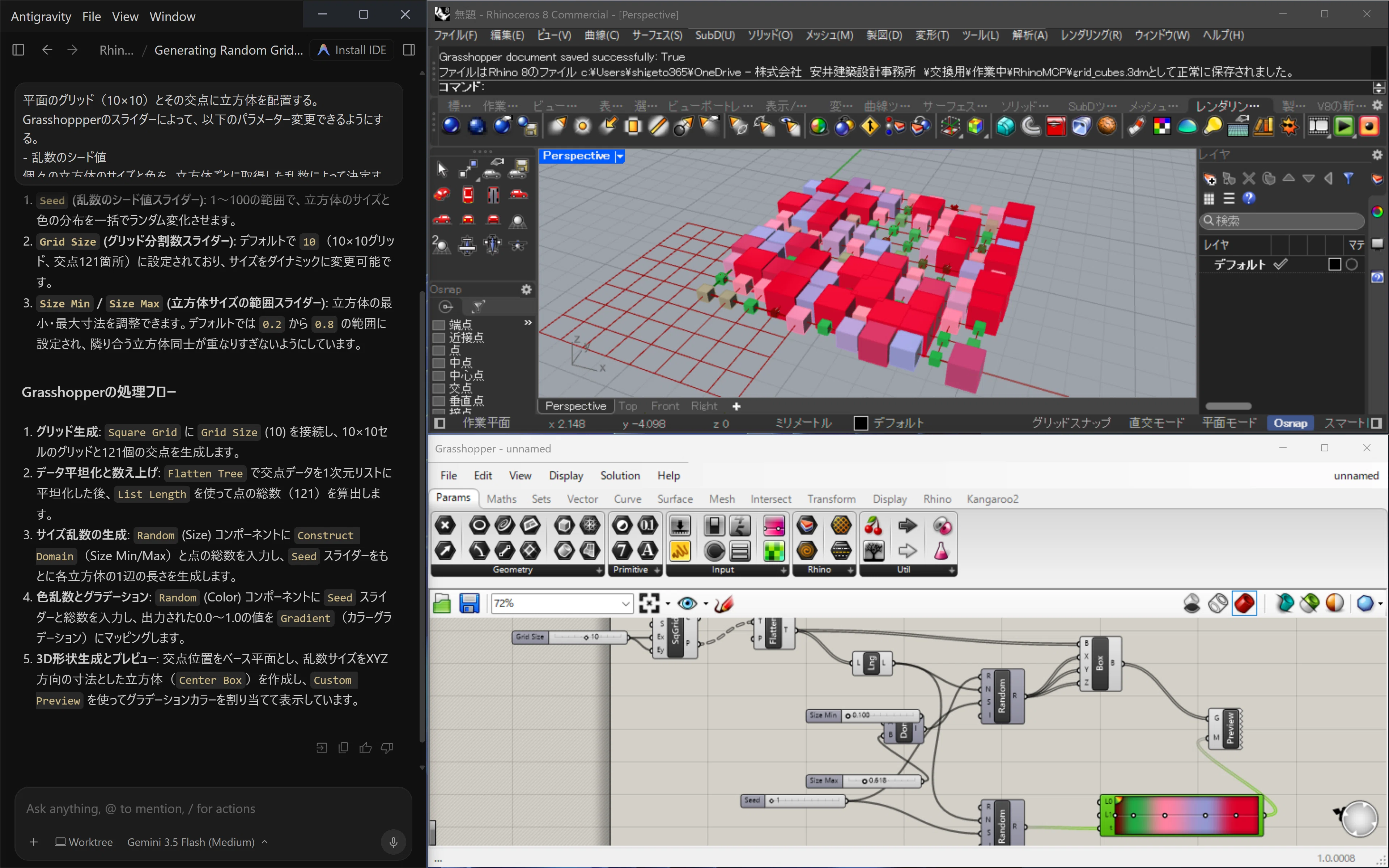Click the 'Ask anything' chat input field

[x=213, y=808]
